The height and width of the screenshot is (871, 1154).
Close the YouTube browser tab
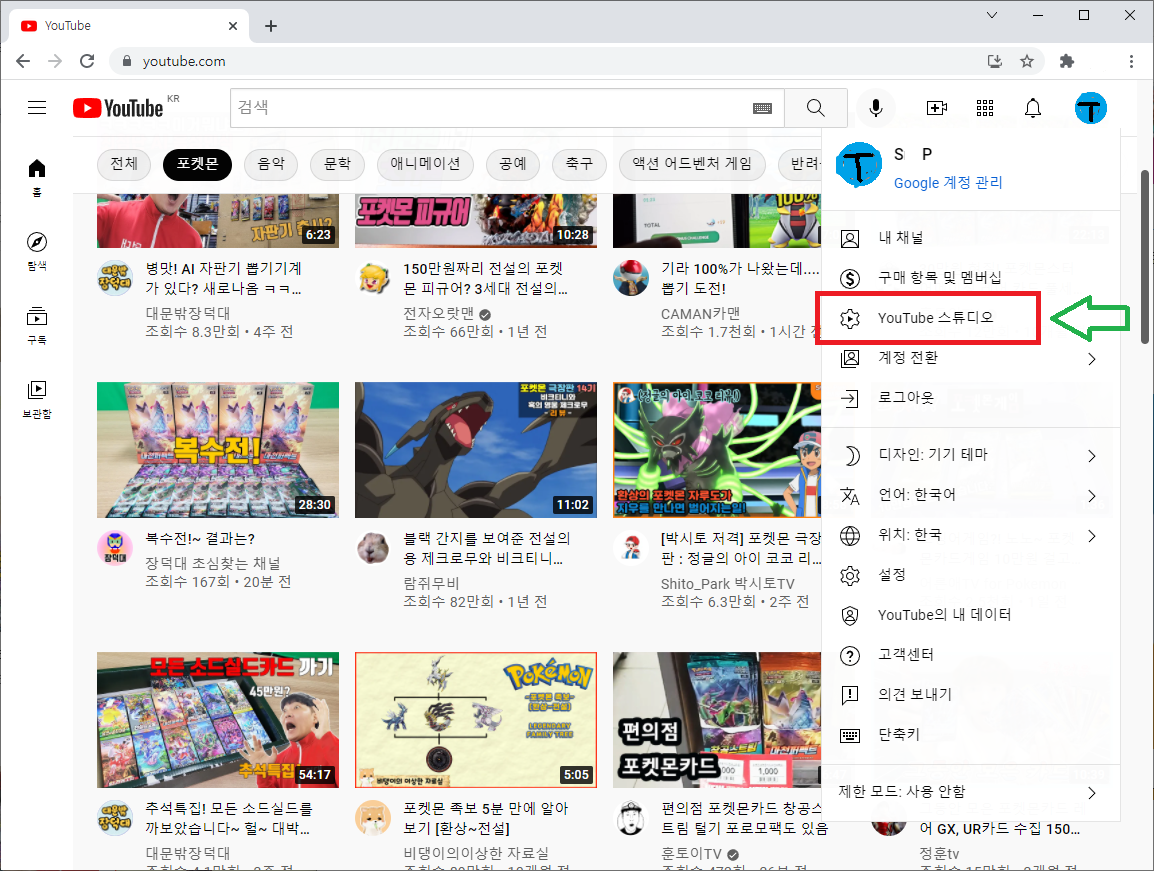(233, 26)
